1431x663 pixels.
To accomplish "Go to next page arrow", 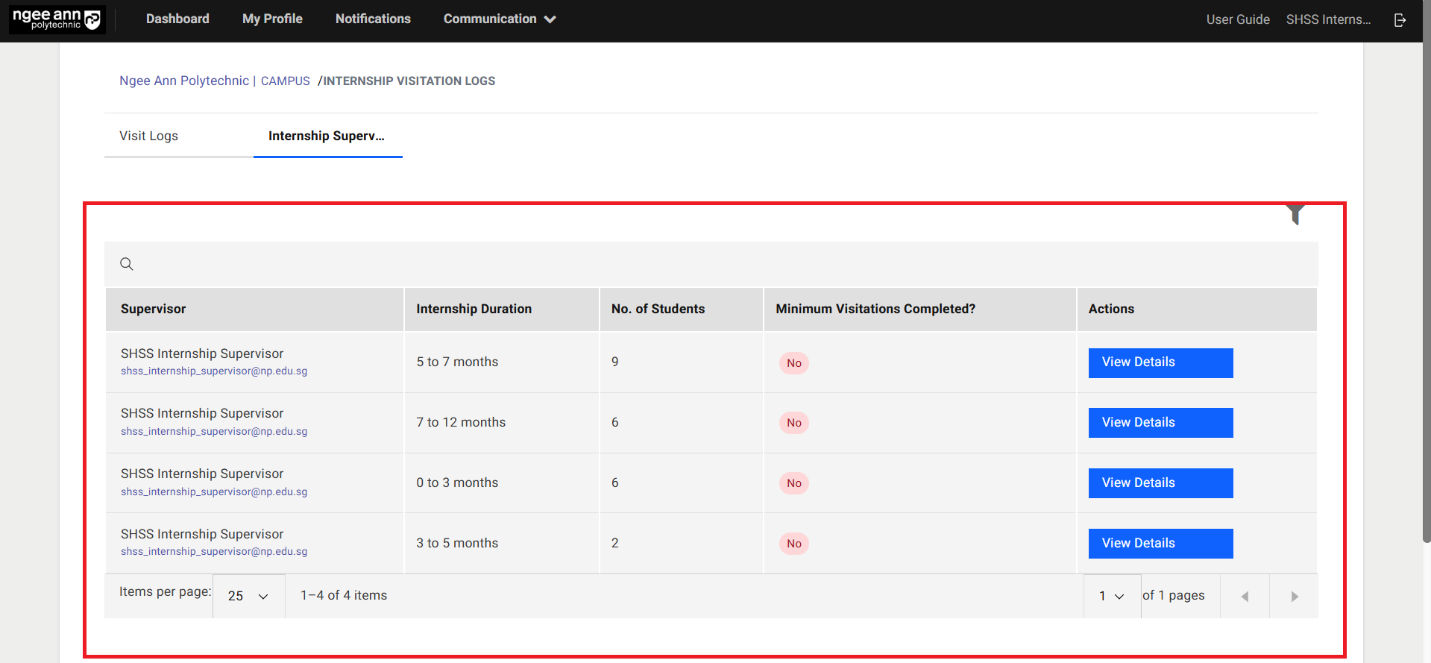I will pyautogui.click(x=1294, y=596).
